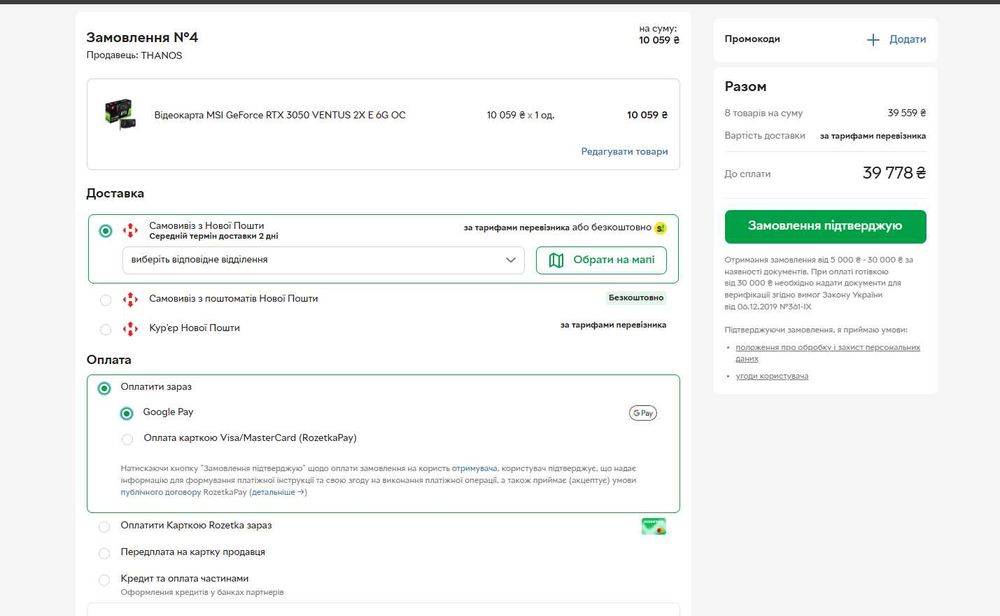
Task: Click the map icon in Обрати на мапі
Action: point(556,260)
